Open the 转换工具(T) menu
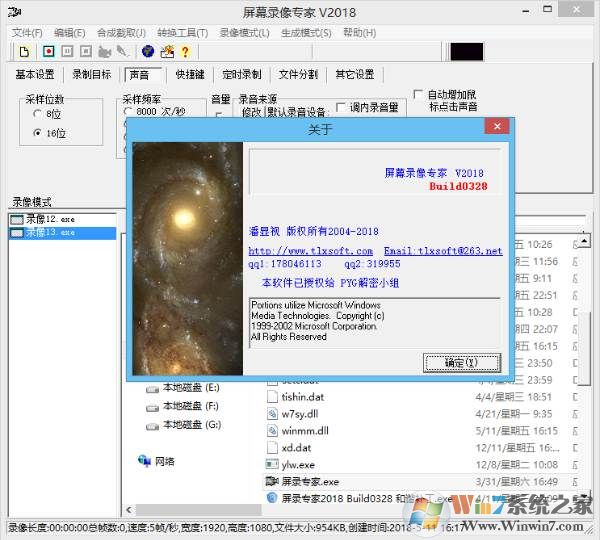The image size is (600, 540). coord(183,33)
